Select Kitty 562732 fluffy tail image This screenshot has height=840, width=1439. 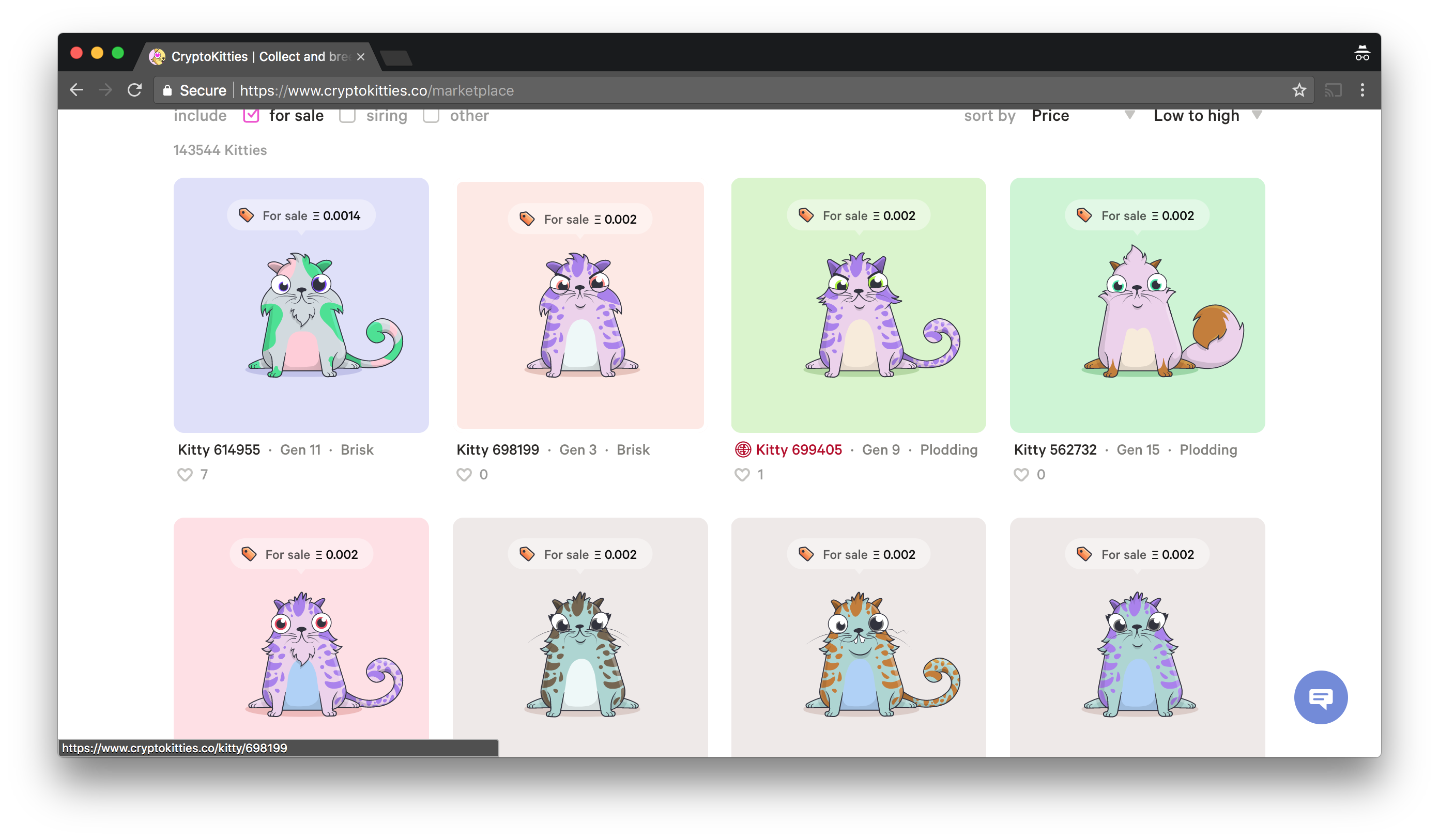point(1162,311)
